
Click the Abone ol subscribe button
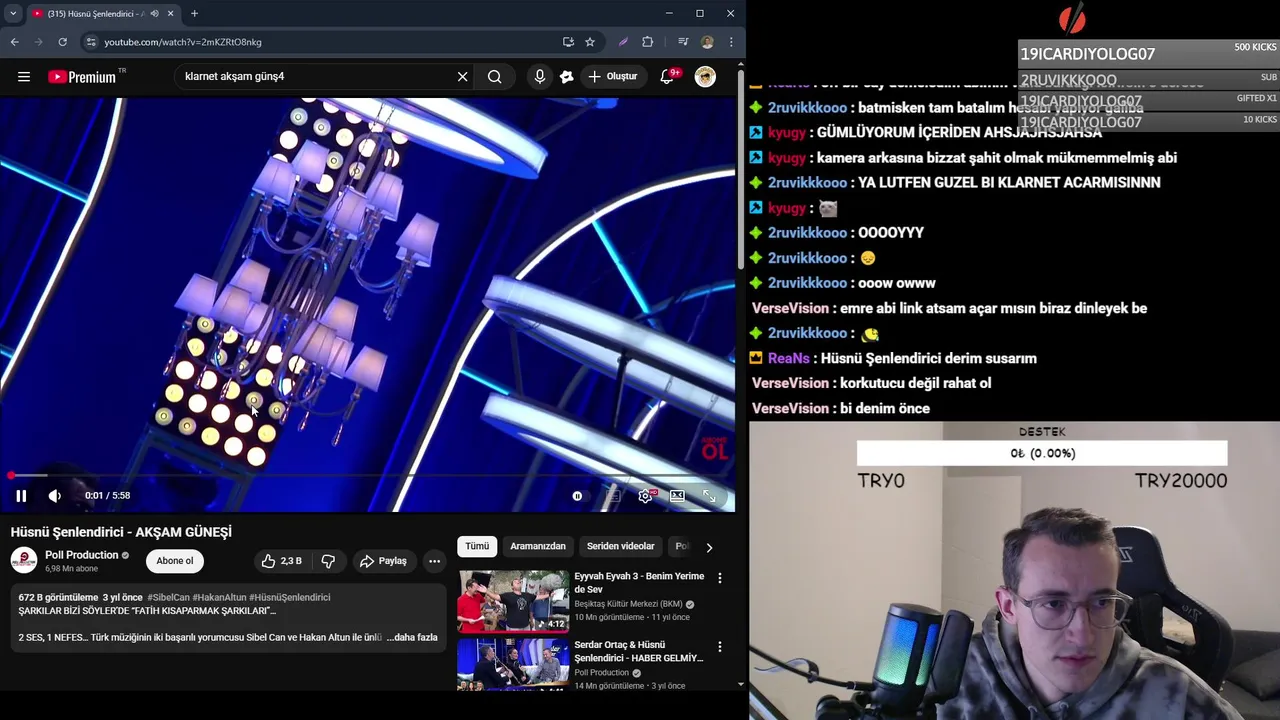tap(175, 561)
